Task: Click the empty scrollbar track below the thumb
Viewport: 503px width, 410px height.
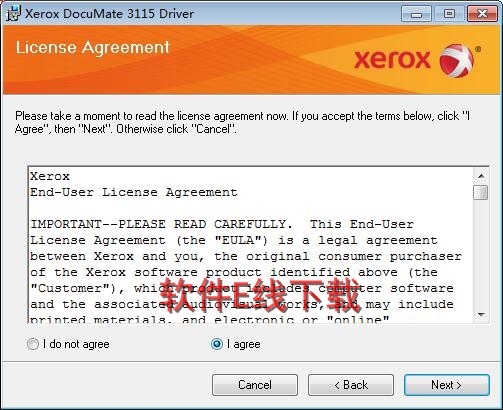Action: click(481, 253)
